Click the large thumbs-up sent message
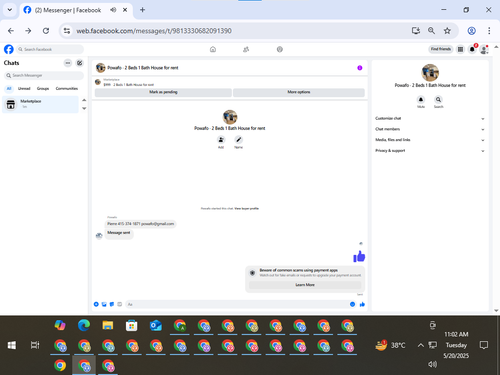The image size is (500, 375). click(359, 256)
